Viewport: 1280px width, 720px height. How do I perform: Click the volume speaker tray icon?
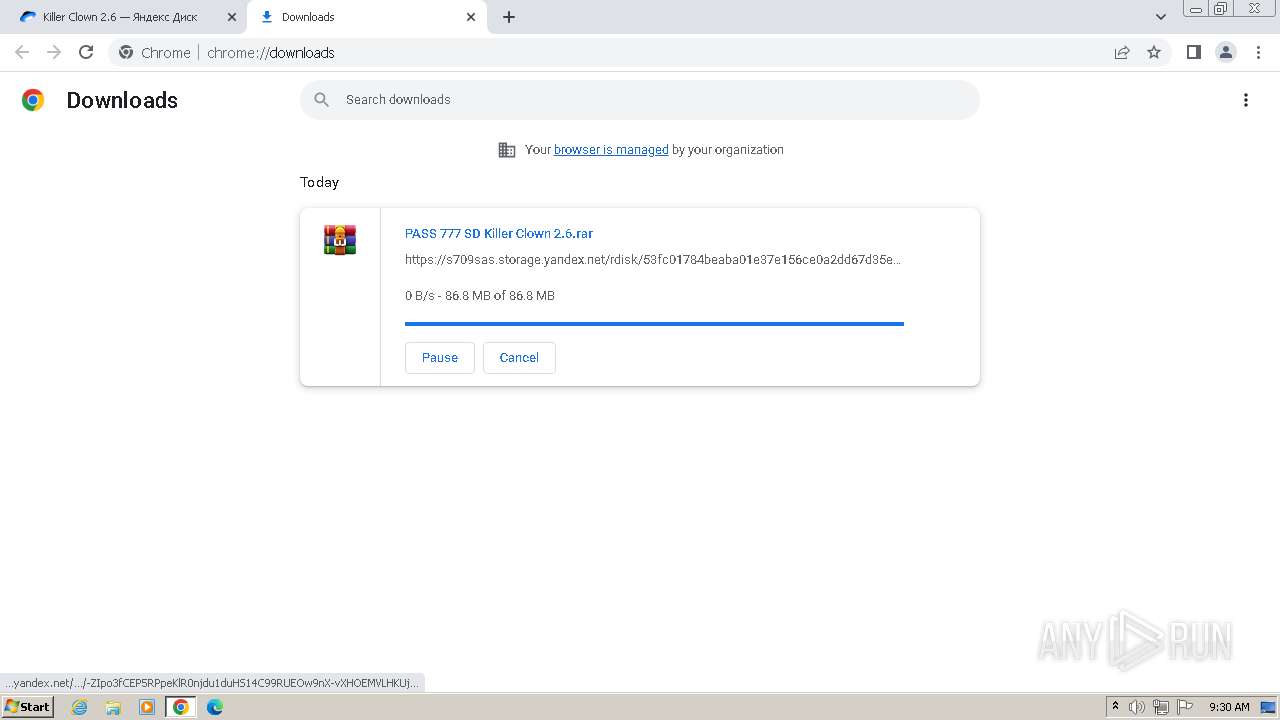click(x=1137, y=707)
